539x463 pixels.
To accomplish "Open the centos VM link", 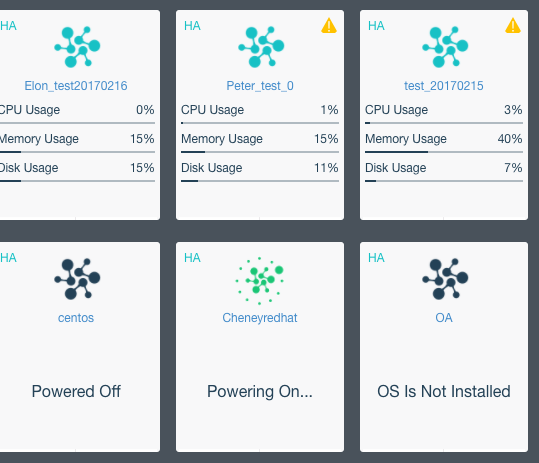I will coord(76,318).
